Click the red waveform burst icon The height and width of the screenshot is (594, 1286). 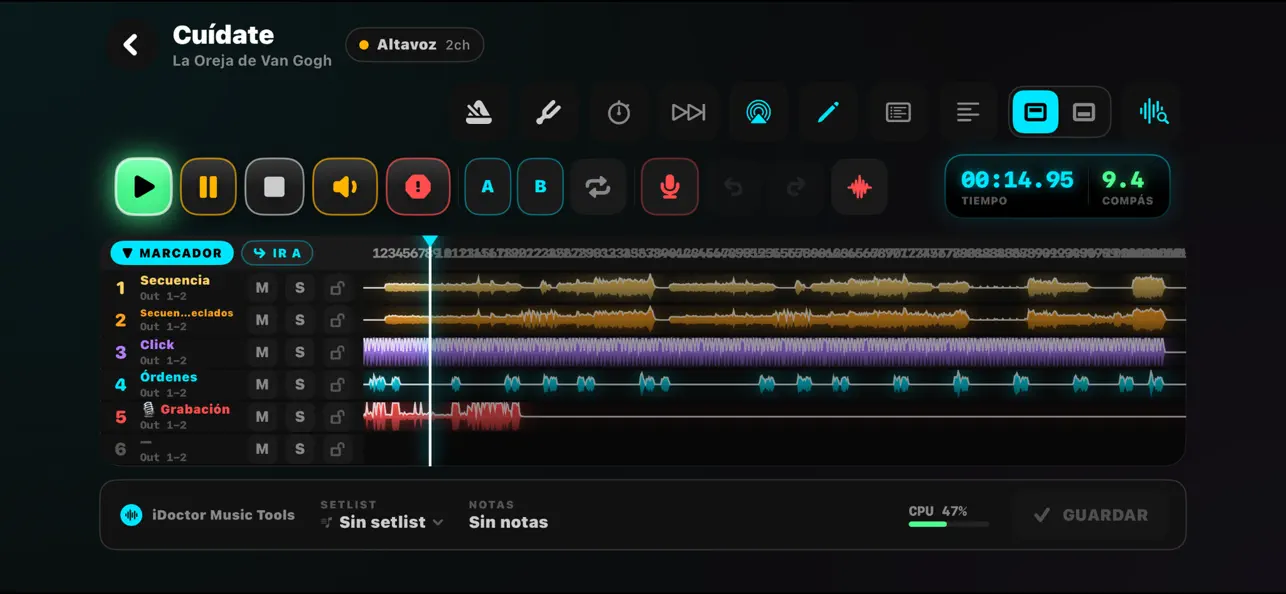pyautogui.click(x=859, y=187)
